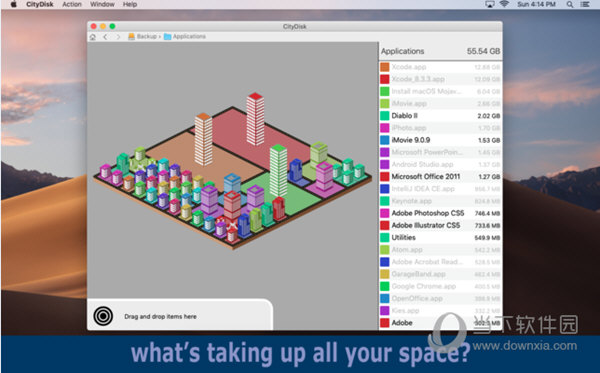Select Microsoft Office 2011 row

coord(440,176)
